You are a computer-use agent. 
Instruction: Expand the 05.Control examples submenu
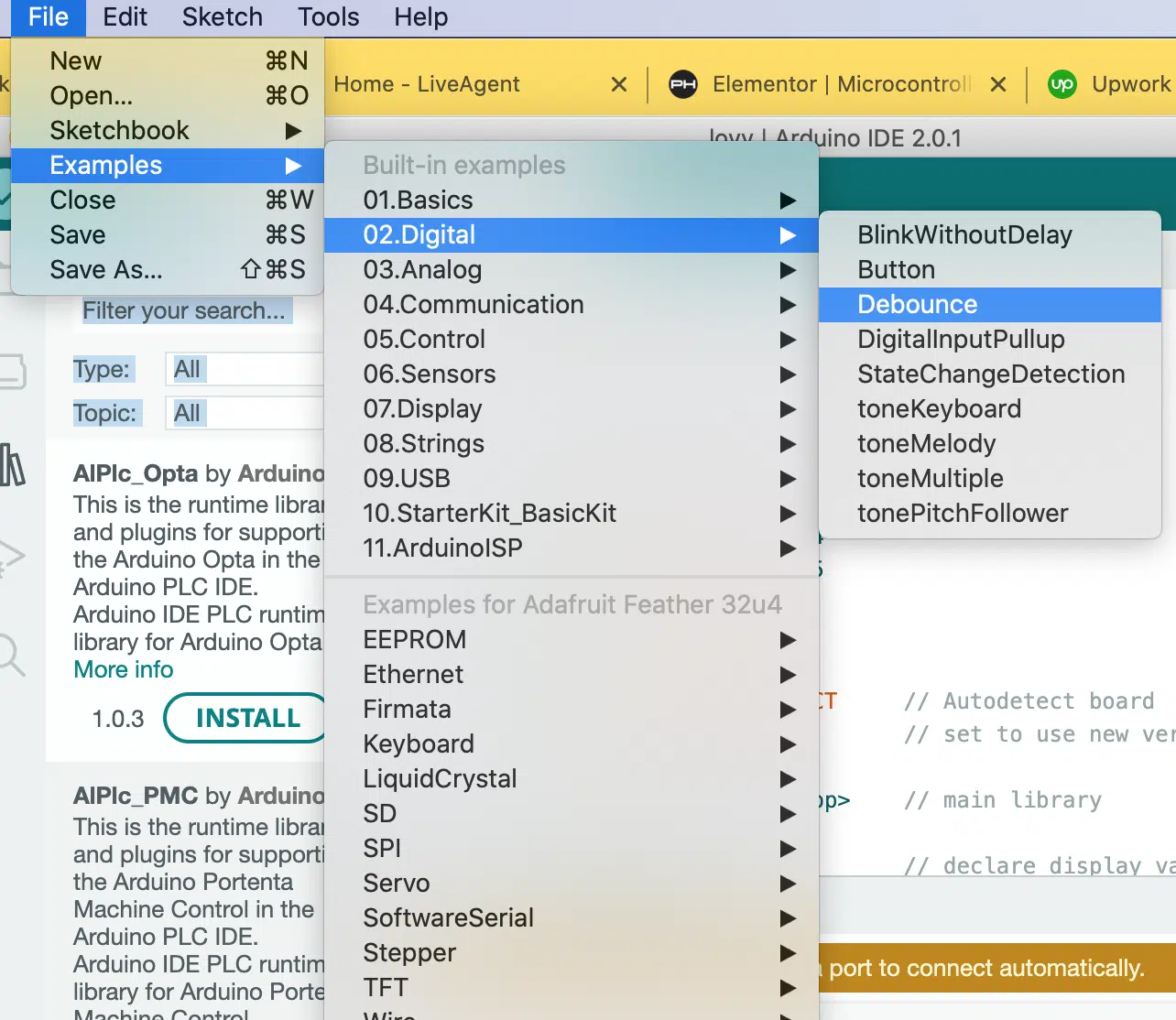(572, 340)
